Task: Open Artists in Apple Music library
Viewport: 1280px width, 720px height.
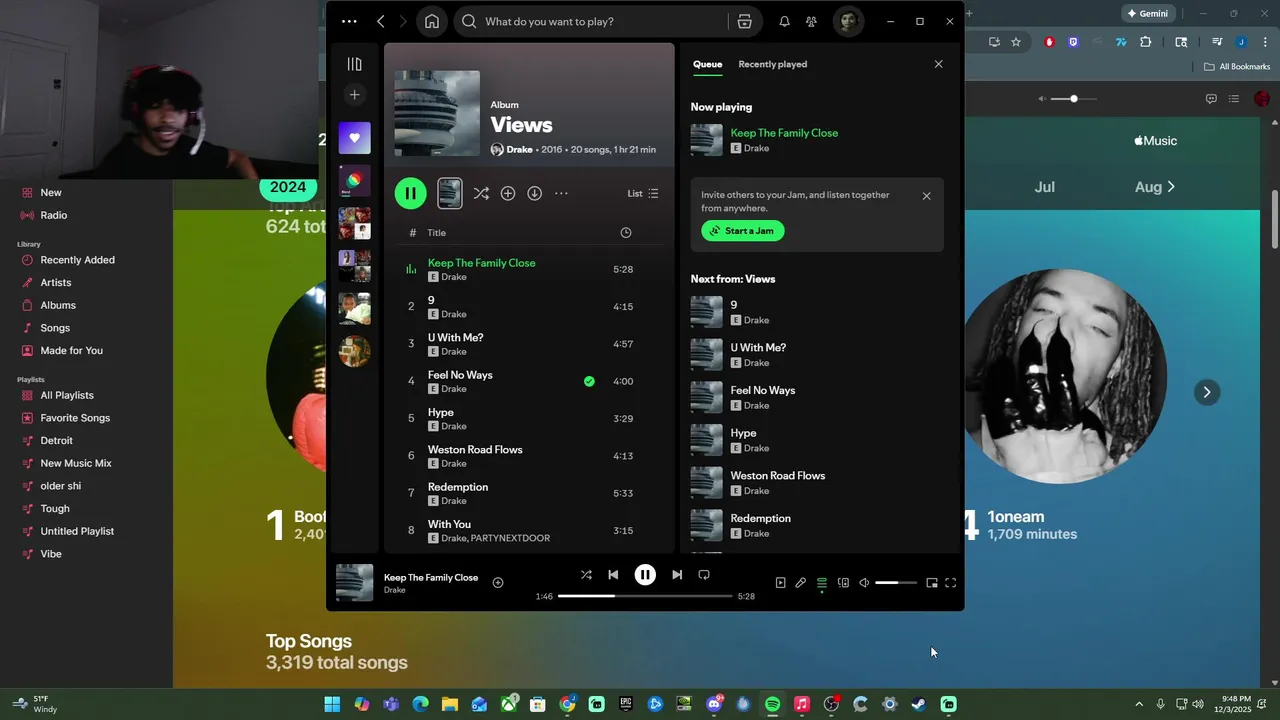Action: [x=56, y=283]
